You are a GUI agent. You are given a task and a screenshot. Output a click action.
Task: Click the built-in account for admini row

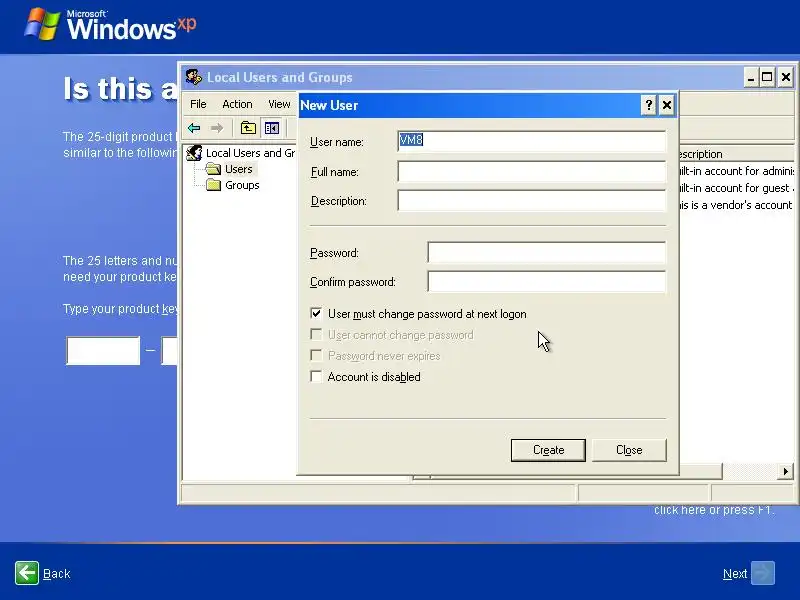tap(737, 171)
